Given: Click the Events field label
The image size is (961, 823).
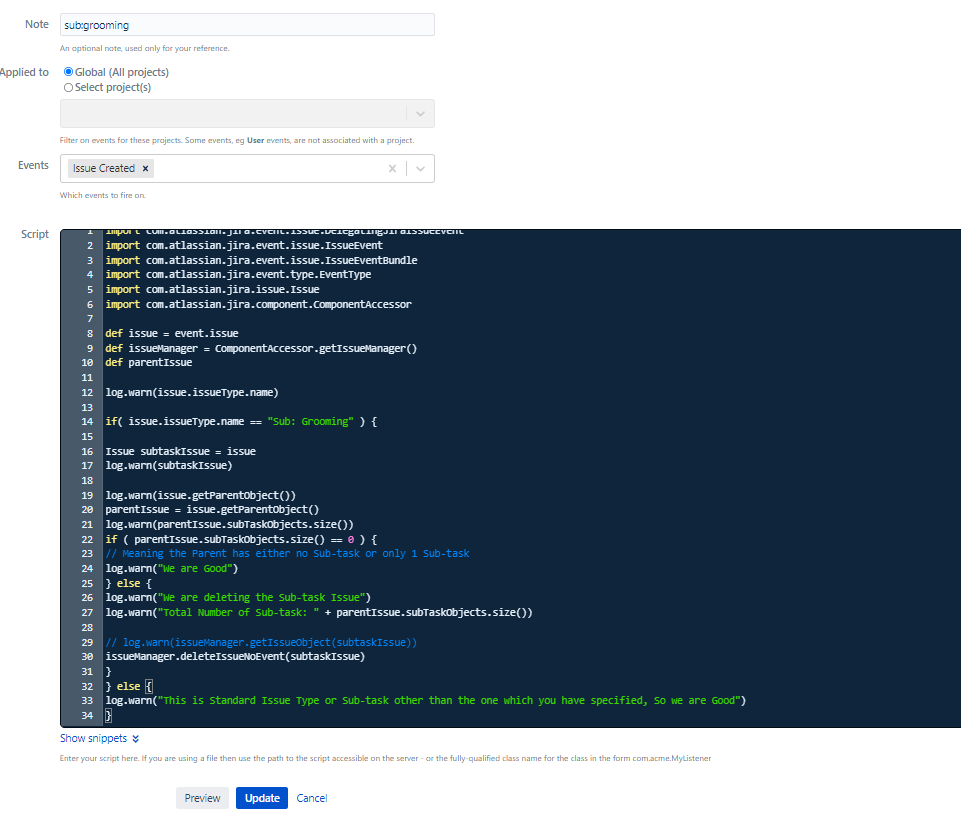Looking at the screenshot, I should tap(33, 165).
